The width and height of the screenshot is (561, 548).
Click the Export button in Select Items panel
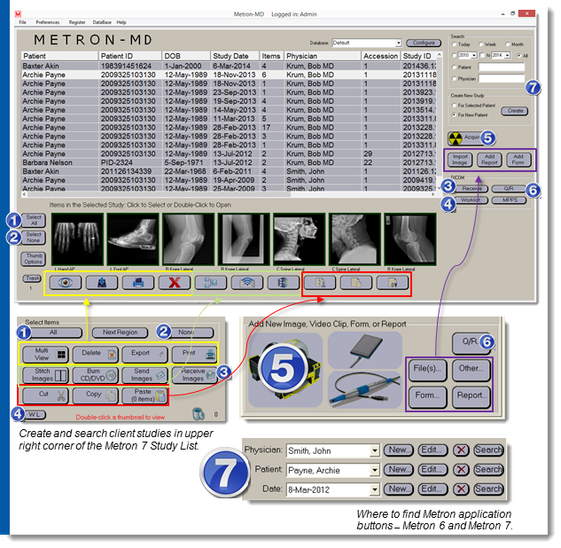point(145,354)
